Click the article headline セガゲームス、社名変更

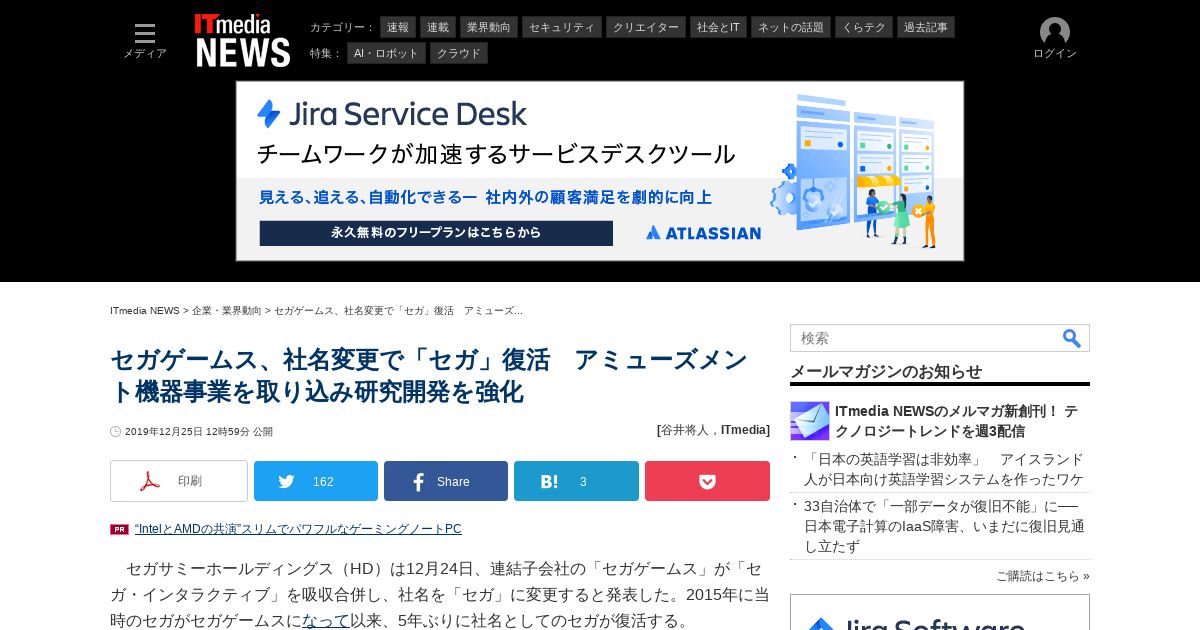tap(429, 375)
